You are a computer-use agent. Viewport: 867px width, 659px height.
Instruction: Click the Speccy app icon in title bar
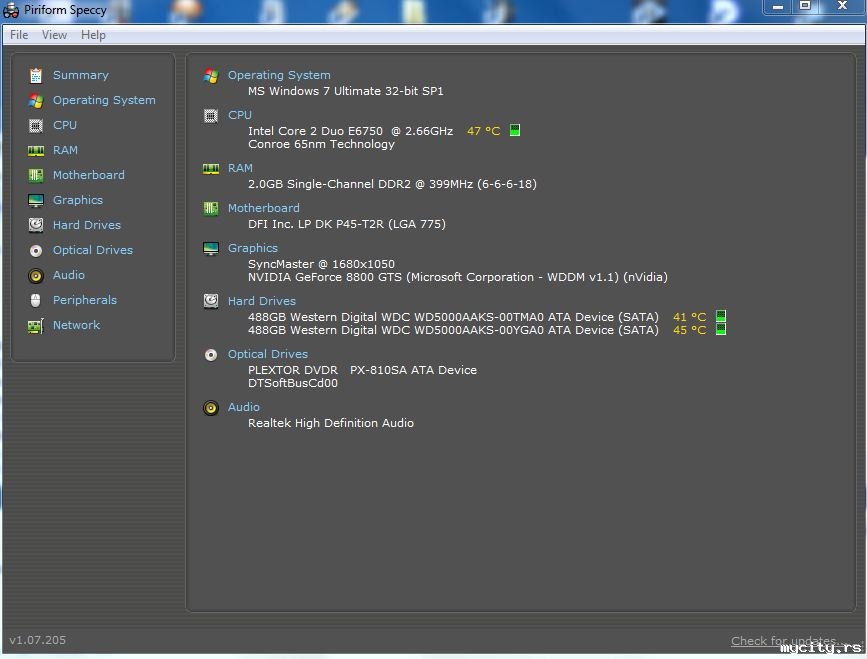(11, 11)
